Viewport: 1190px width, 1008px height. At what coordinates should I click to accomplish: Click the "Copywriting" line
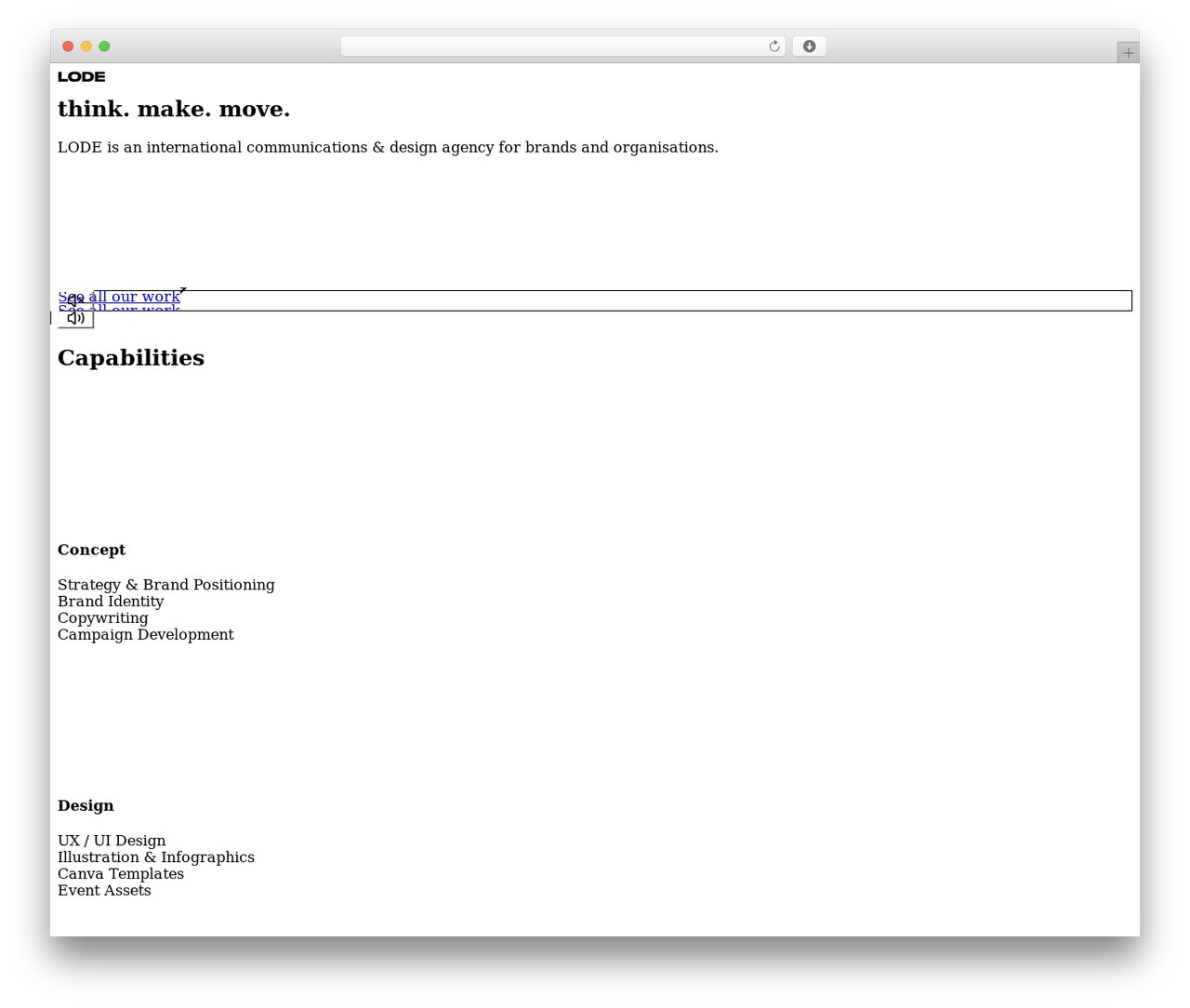tap(103, 618)
